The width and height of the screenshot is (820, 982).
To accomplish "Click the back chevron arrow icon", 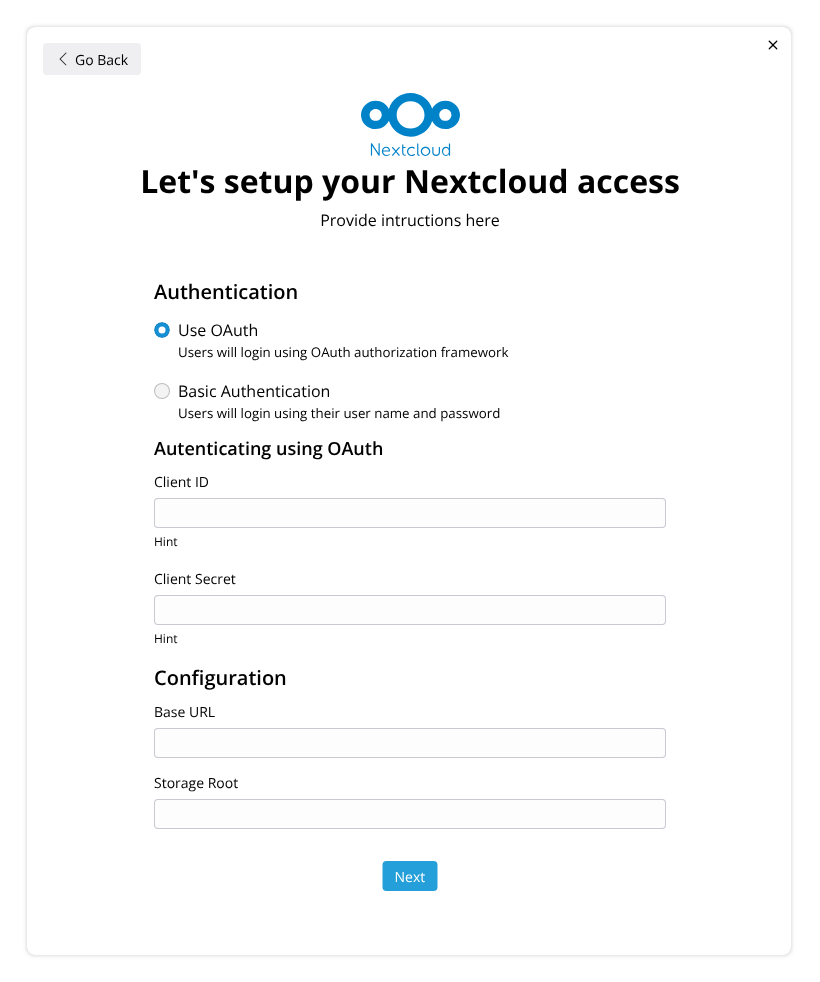I will 63,59.
